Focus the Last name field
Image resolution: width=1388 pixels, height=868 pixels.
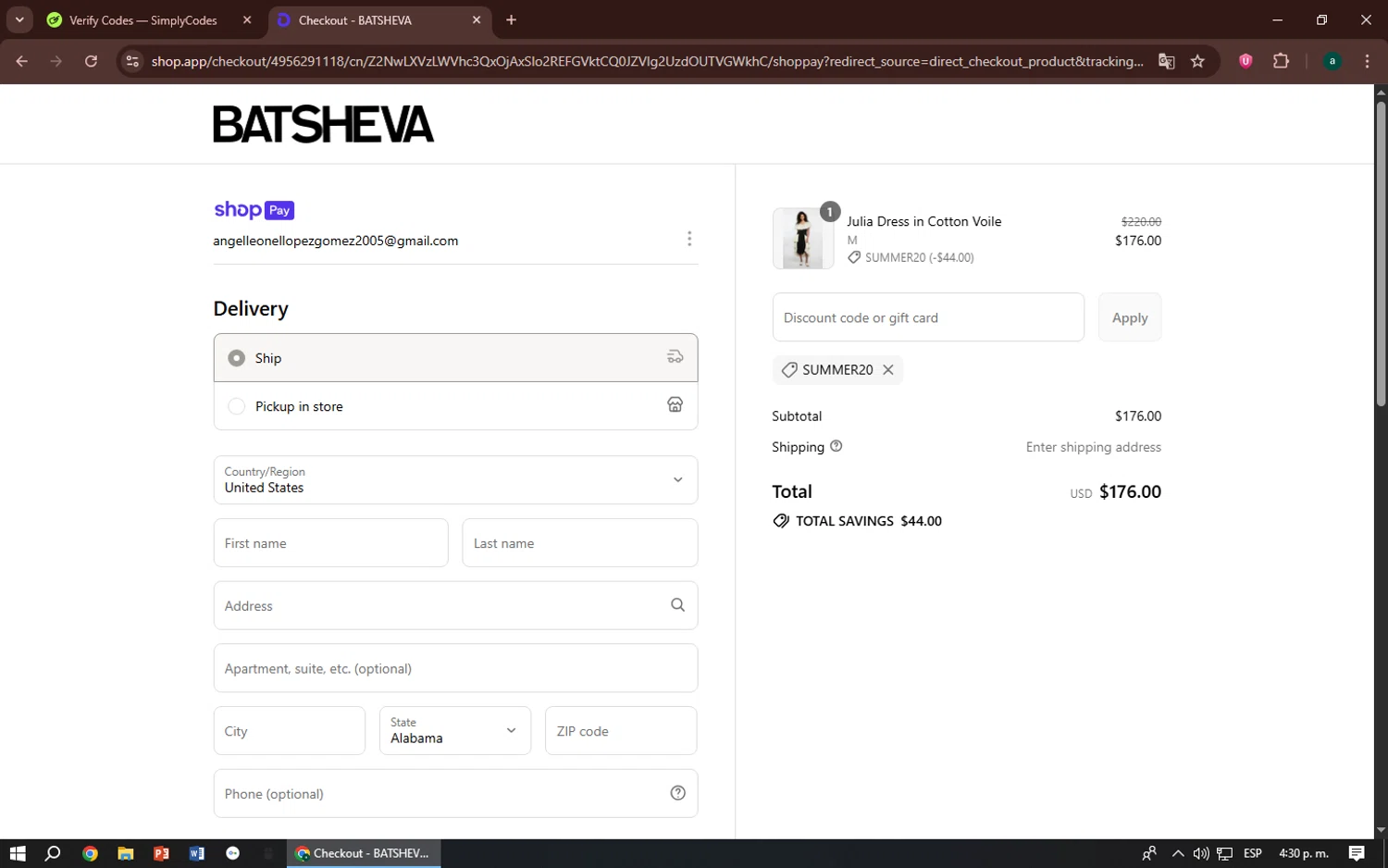point(580,543)
